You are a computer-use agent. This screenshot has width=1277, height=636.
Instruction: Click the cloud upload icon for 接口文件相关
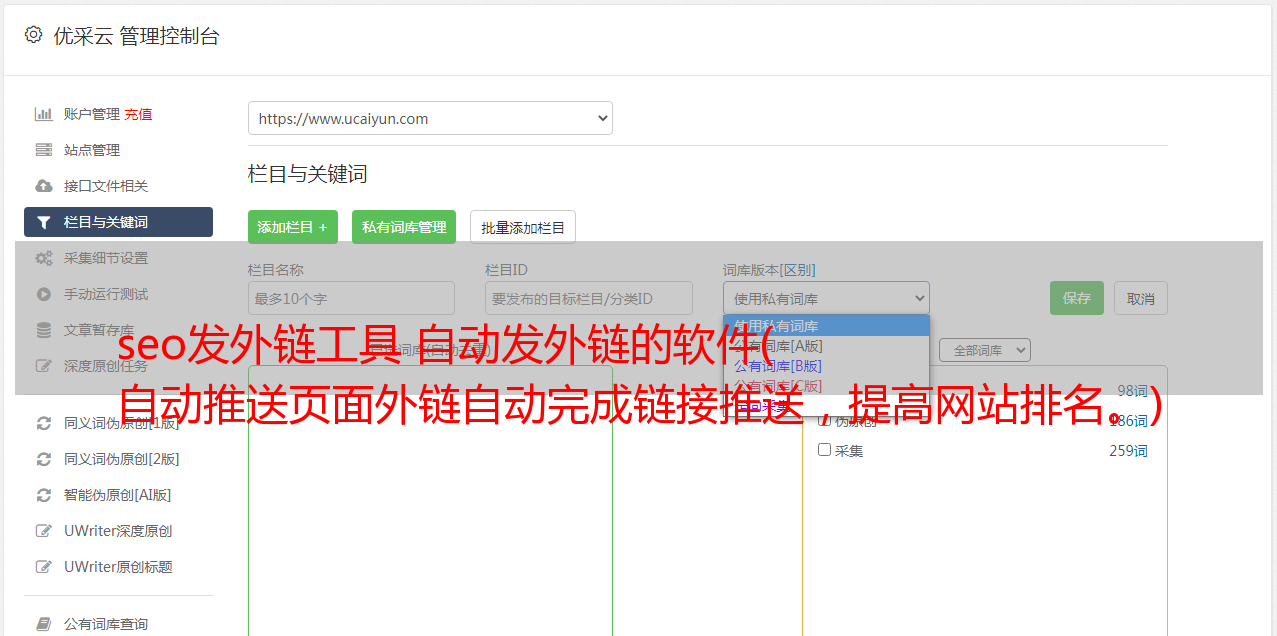pos(43,186)
